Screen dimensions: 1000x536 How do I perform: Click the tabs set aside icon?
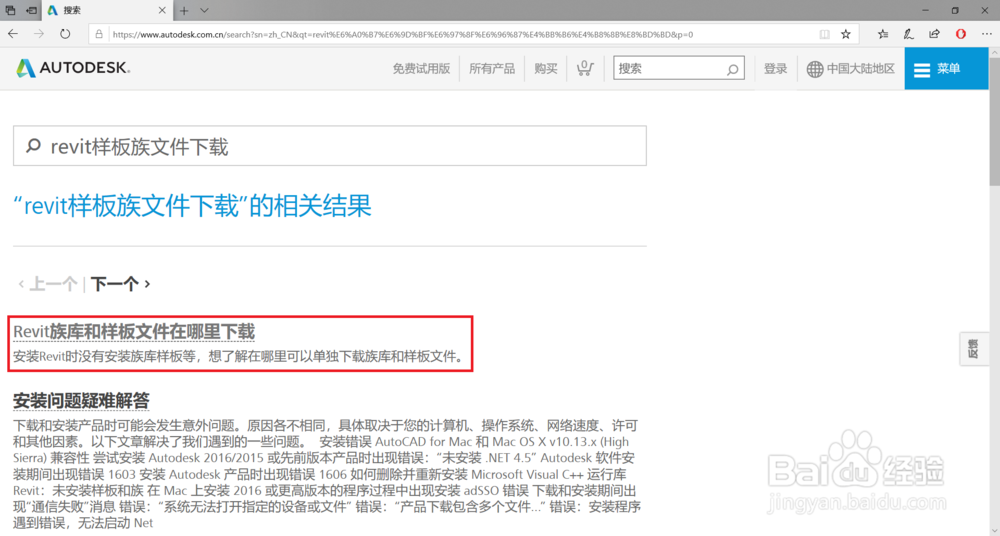(11, 11)
